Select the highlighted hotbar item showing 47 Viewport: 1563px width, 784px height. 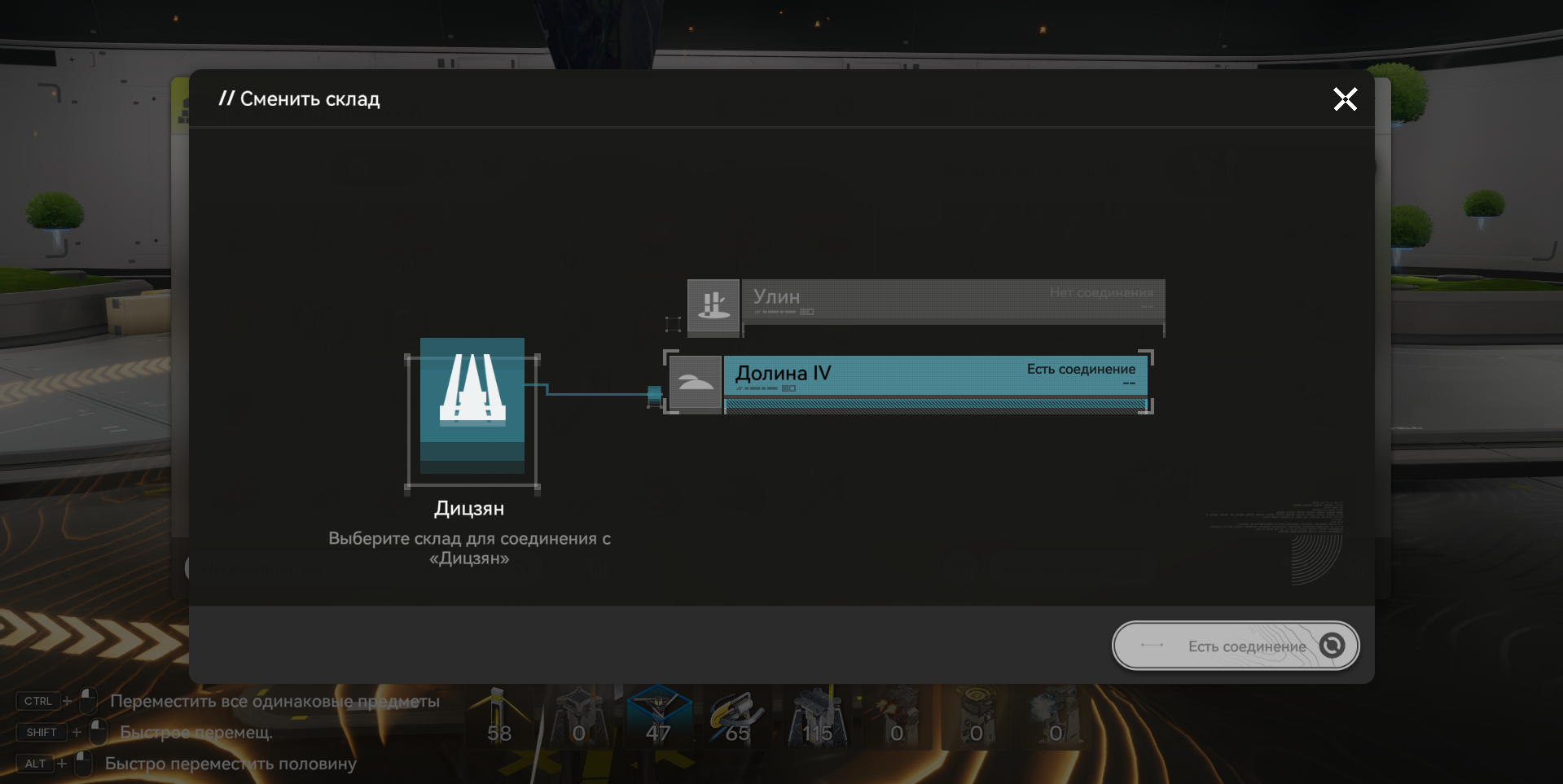[x=658, y=716]
